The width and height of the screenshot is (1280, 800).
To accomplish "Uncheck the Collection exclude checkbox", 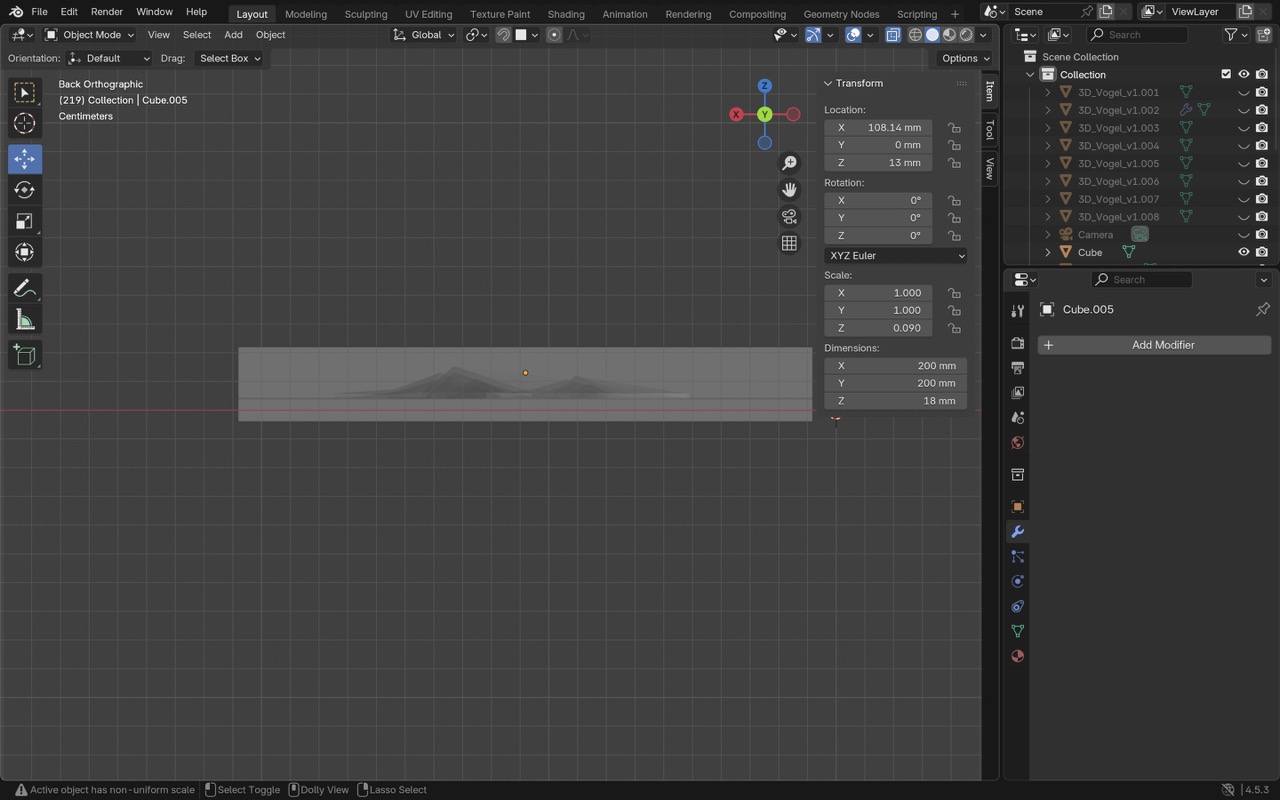I will 1226,74.
